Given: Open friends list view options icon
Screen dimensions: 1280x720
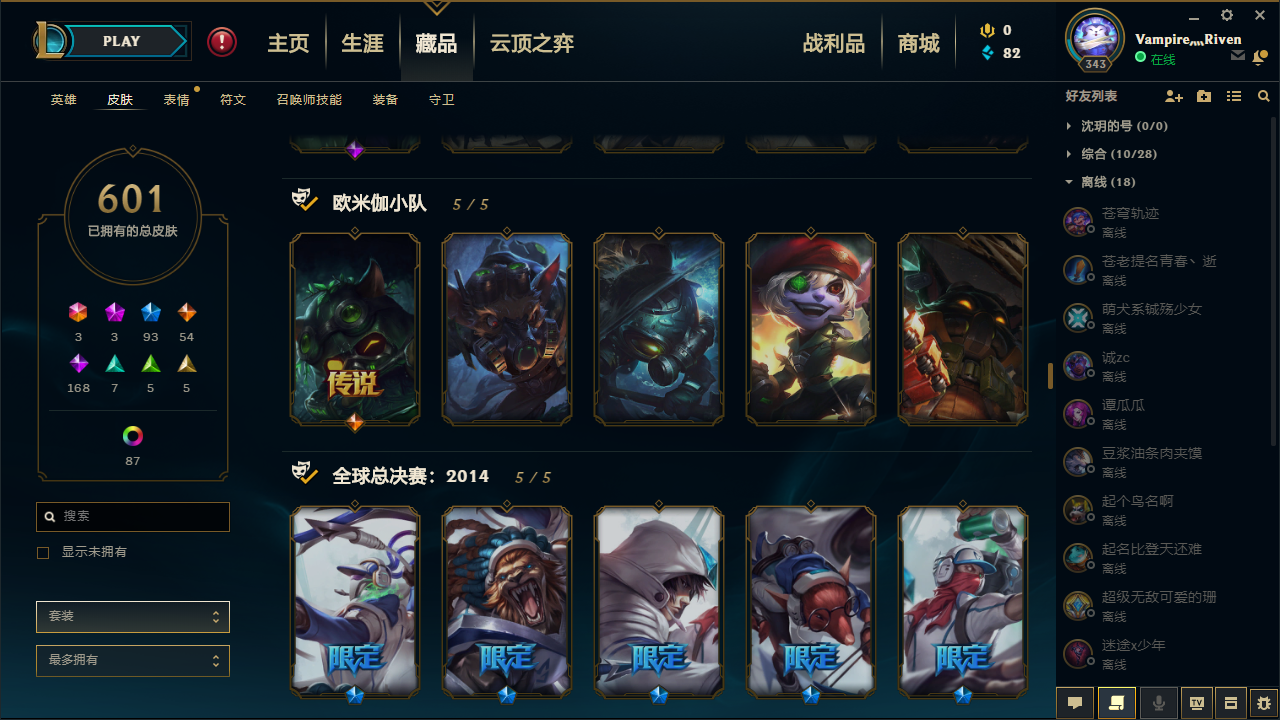Looking at the screenshot, I should 1234,96.
